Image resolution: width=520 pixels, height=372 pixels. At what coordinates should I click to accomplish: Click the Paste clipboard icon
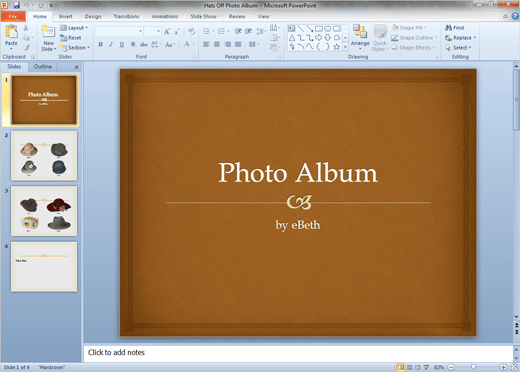pos(11,32)
